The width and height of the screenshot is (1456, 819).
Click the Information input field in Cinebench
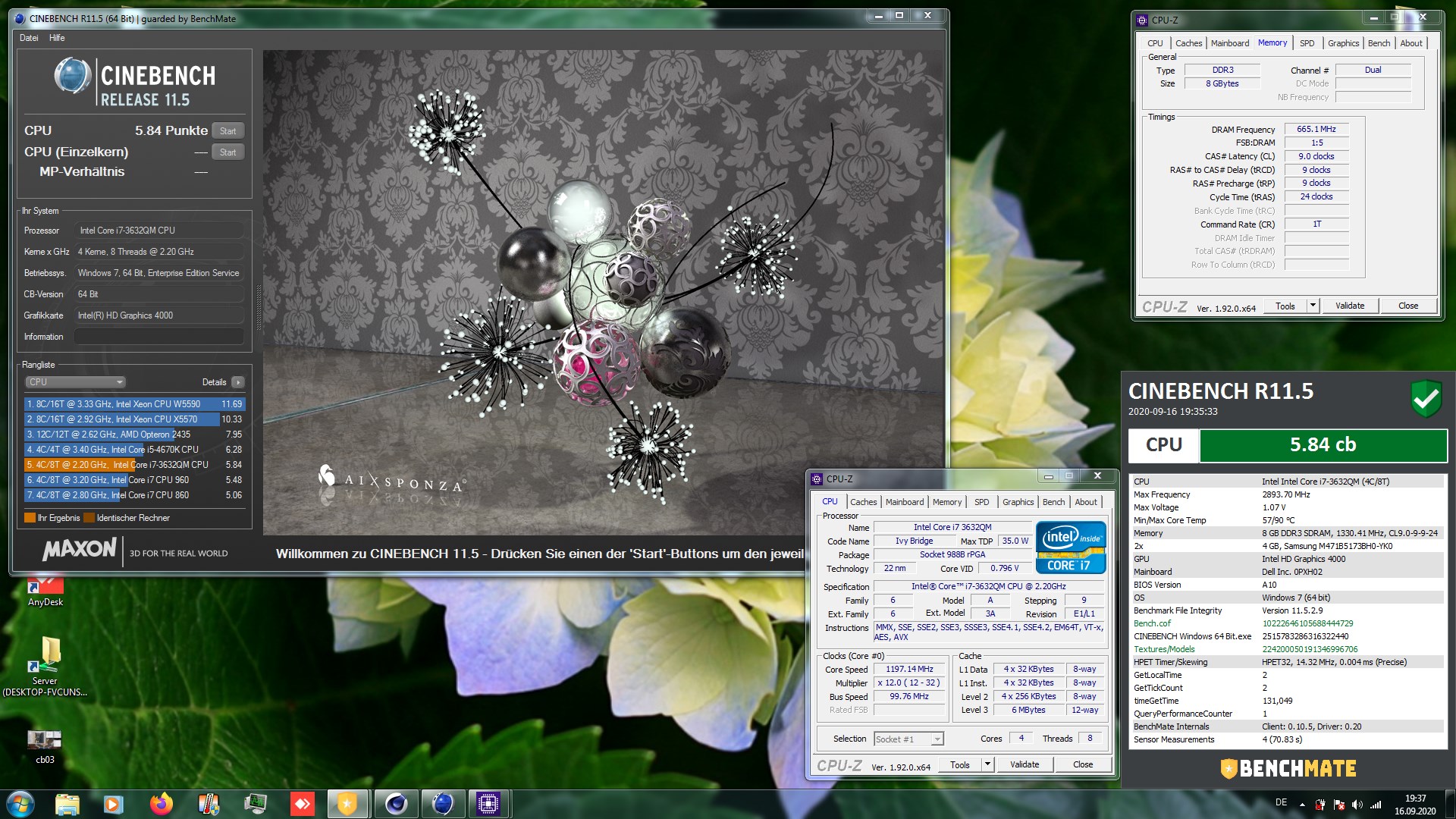[x=159, y=337]
